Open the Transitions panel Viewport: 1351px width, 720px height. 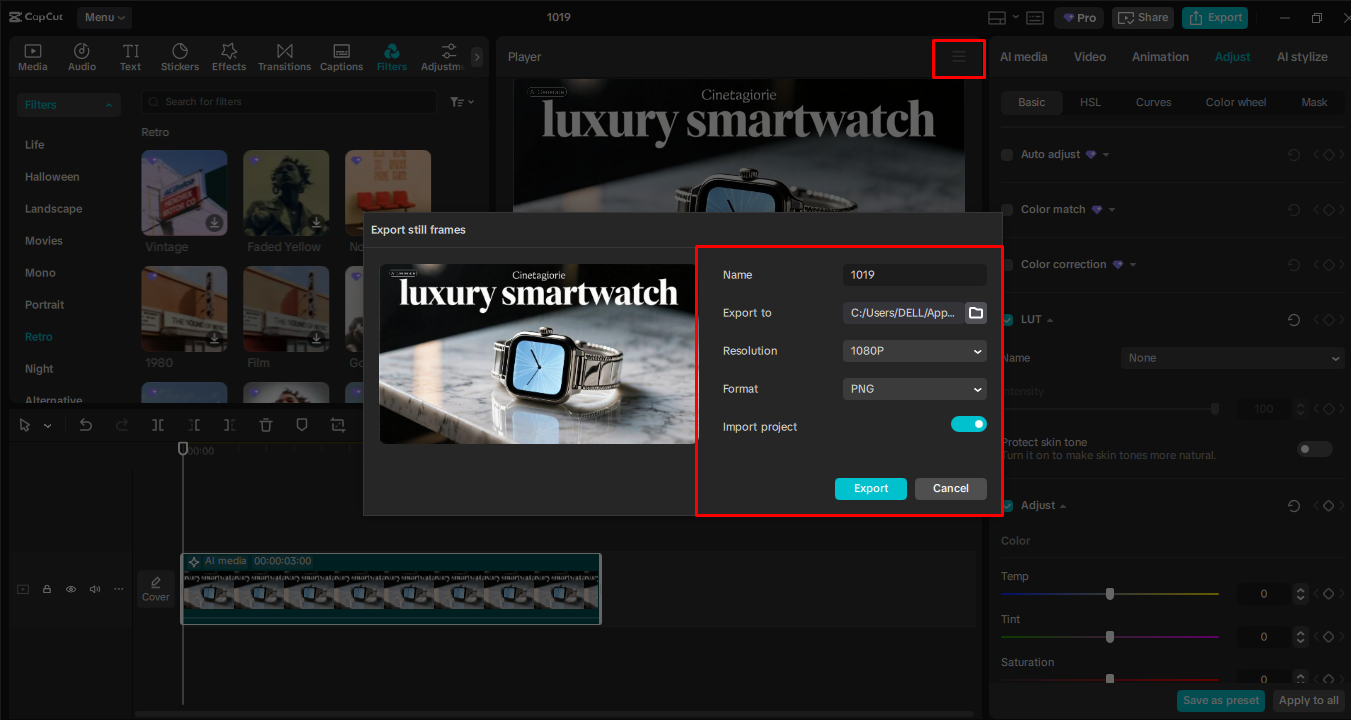[284, 55]
